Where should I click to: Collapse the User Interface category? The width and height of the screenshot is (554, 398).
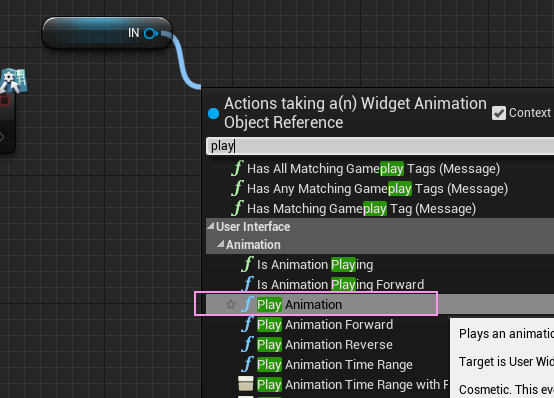click(x=211, y=226)
